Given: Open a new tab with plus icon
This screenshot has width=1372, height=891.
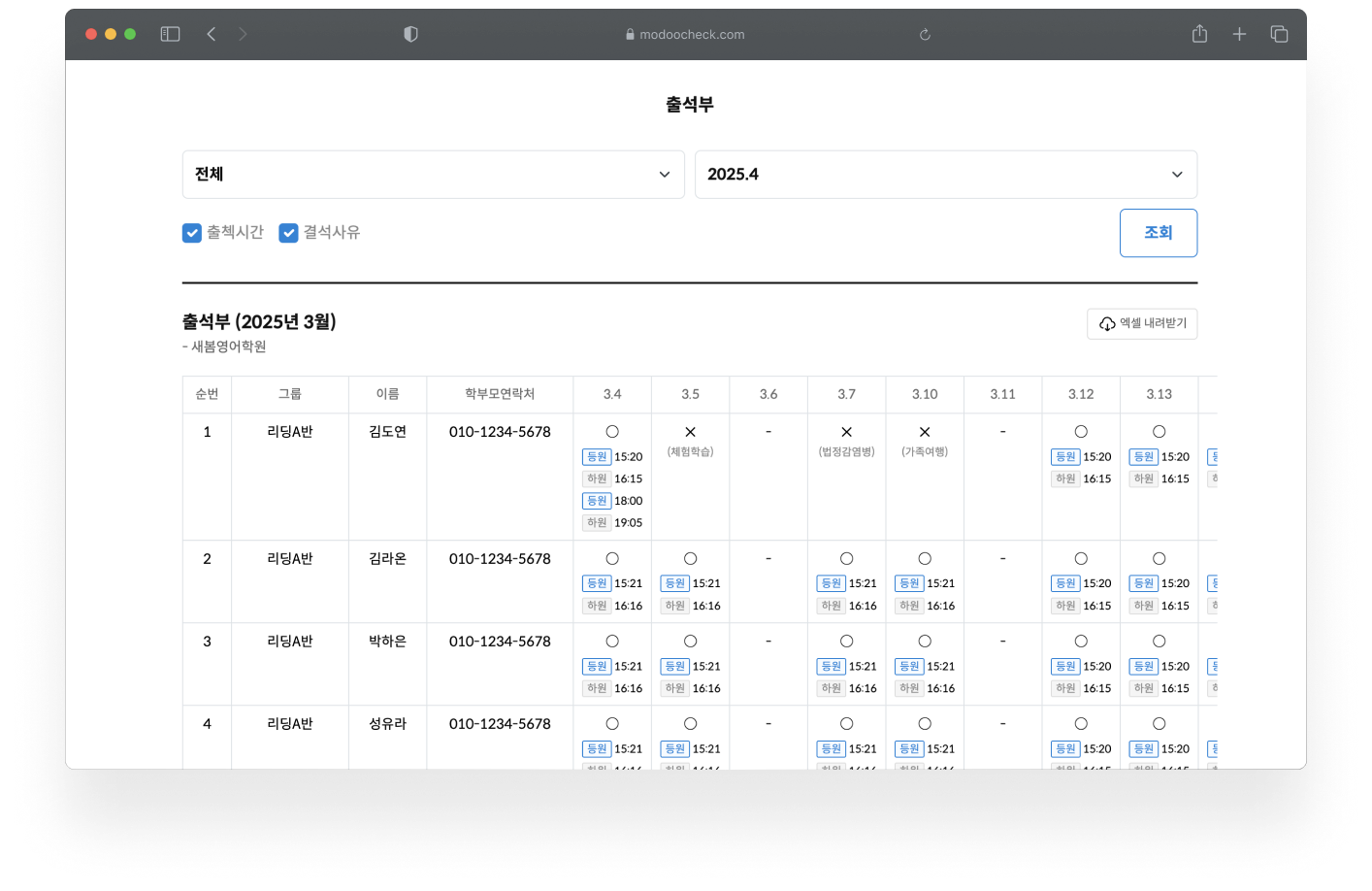Looking at the screenshot, I should coord(1239,34).
